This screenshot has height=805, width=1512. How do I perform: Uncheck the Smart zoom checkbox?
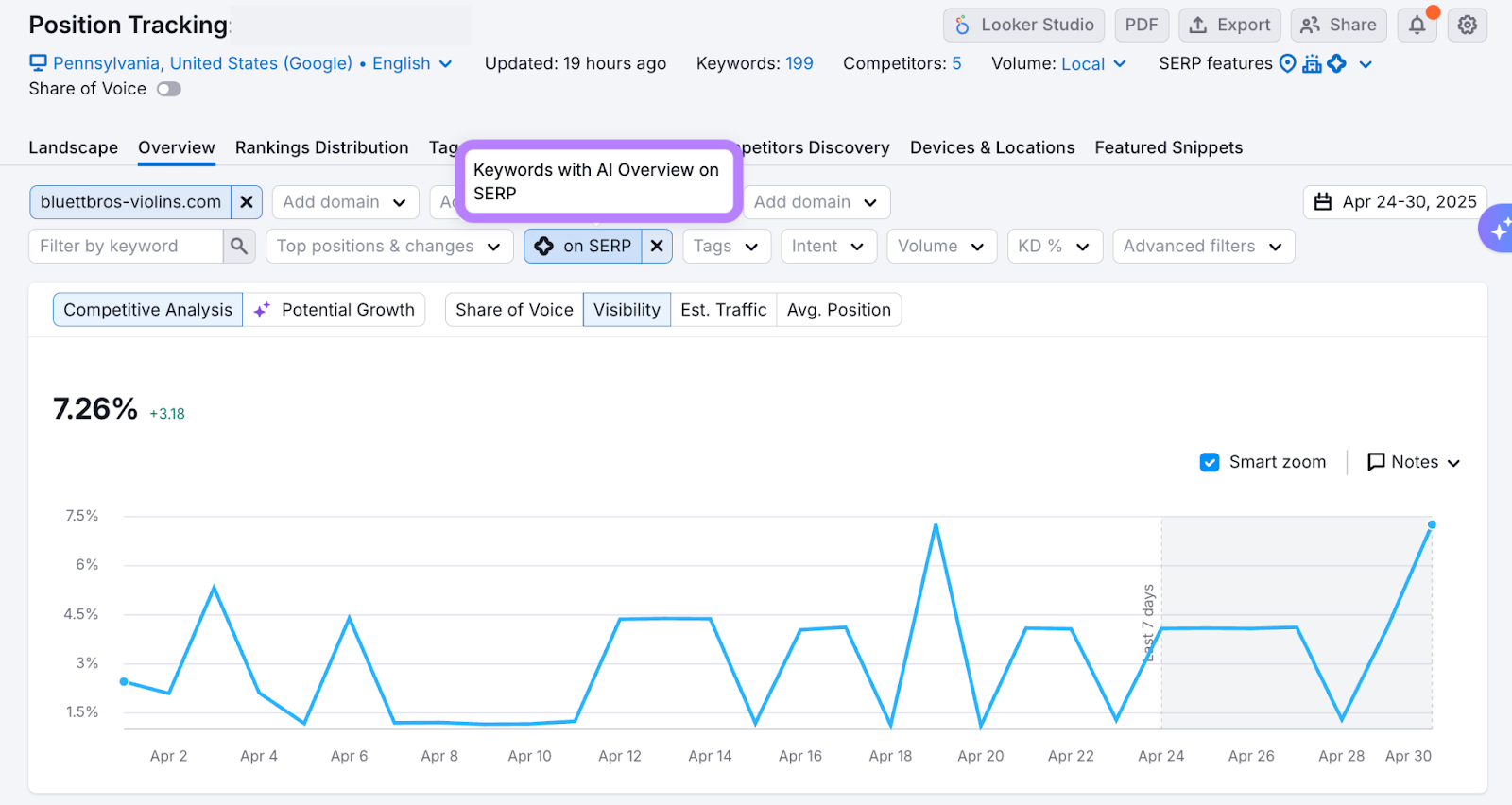click(1210, 462)
